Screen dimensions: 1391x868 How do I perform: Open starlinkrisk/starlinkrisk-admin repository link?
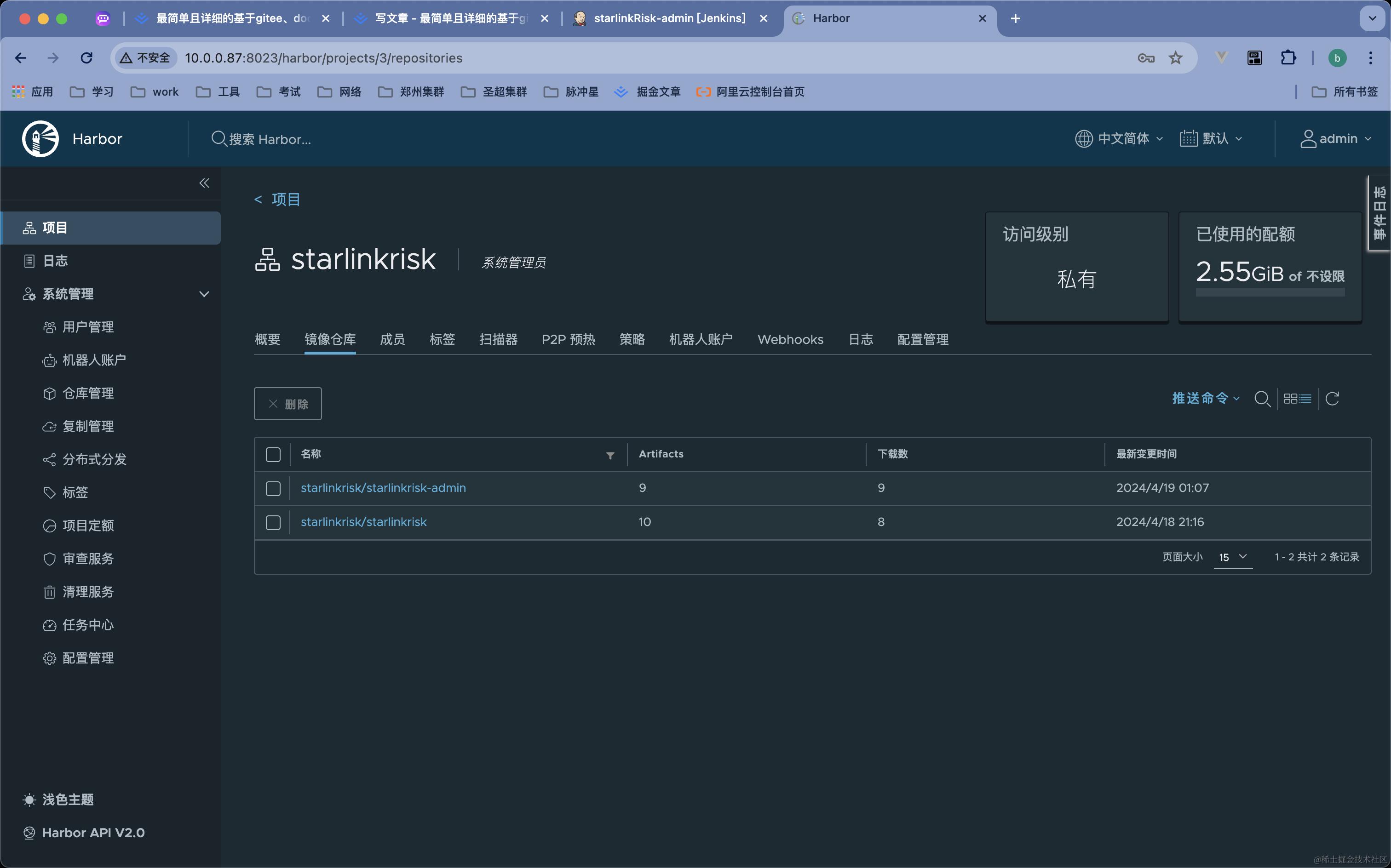click(x=383, y=488)
